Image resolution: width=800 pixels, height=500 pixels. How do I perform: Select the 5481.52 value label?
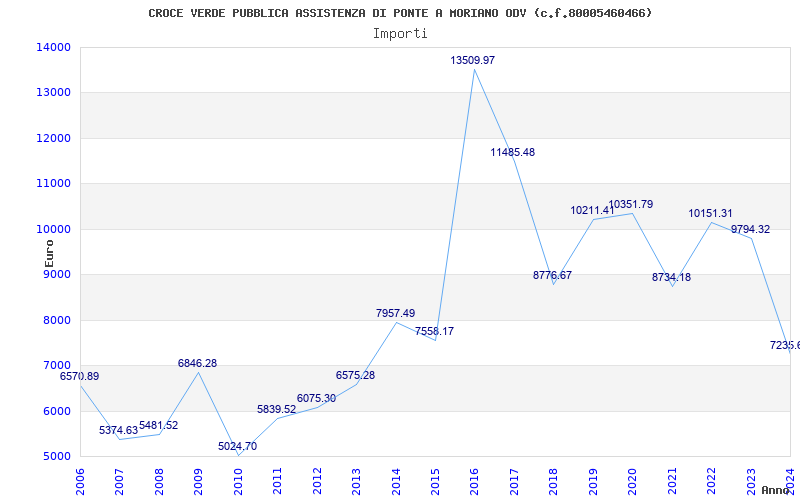(159, 426)
